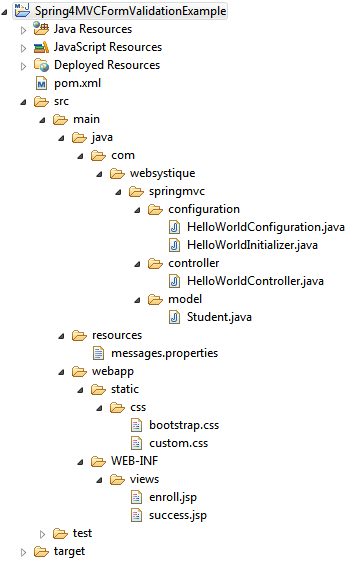Viewport: 364px width, 561px height.
Task: Collapse the java folder arrow
Action: click(62, 138)
